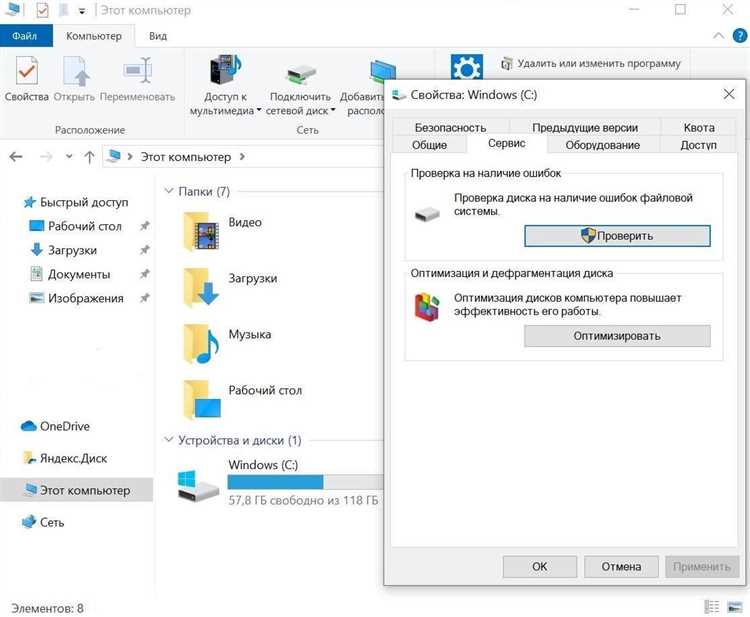Open the Видео folder icon
750x617 pixels.
[201, 232]
